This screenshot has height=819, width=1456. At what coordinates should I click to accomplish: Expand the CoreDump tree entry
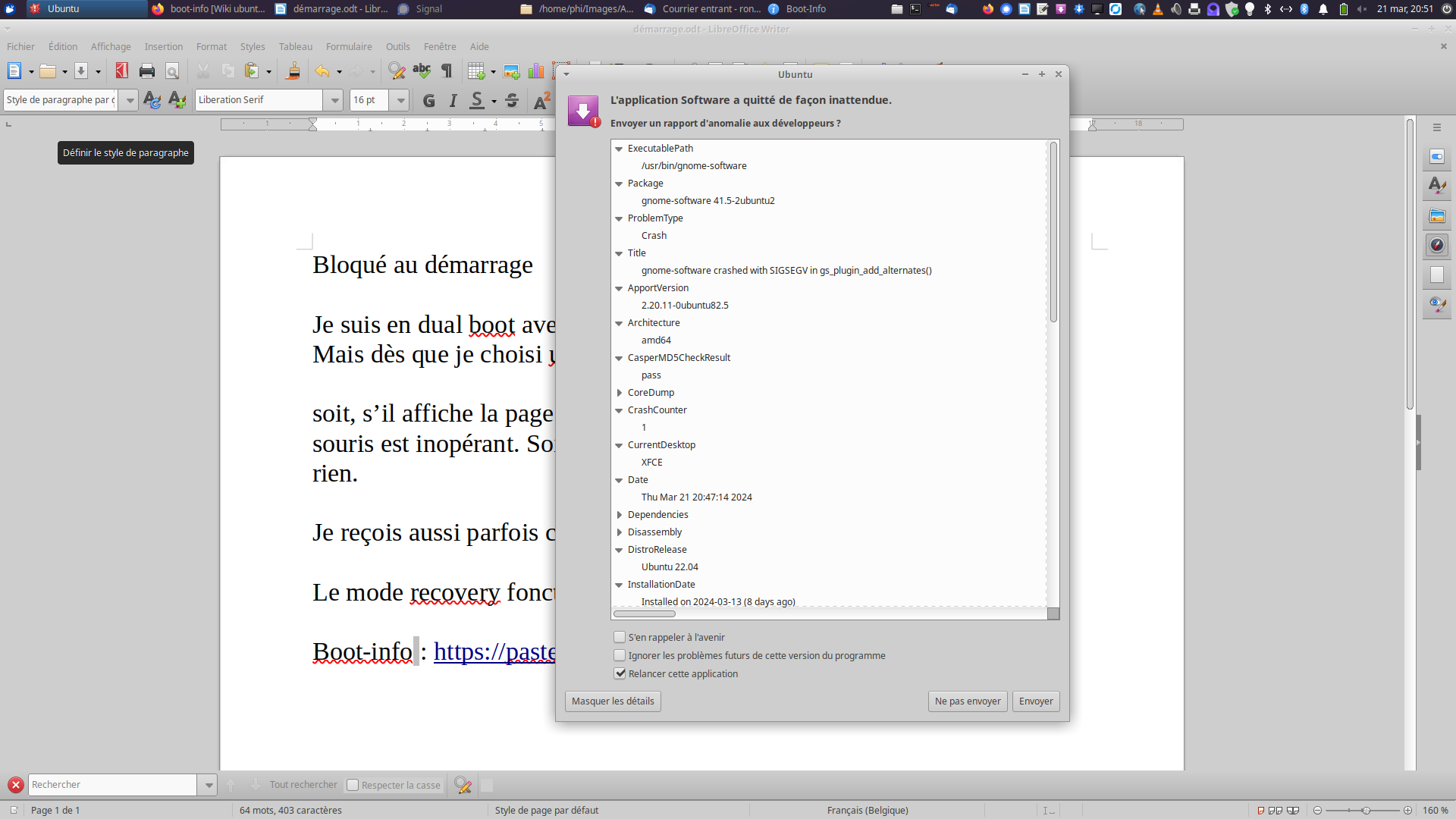coord(620,393)
